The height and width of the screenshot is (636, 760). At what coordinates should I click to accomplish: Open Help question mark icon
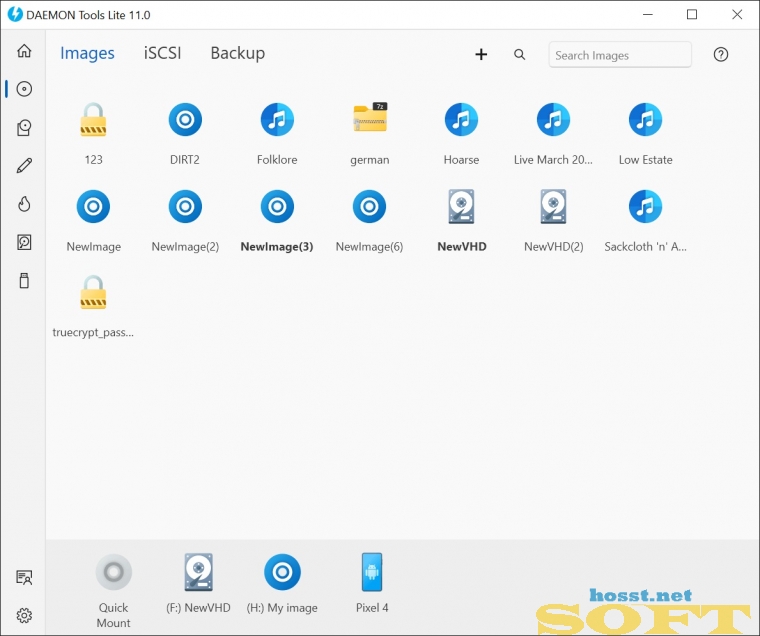(720, 54)
